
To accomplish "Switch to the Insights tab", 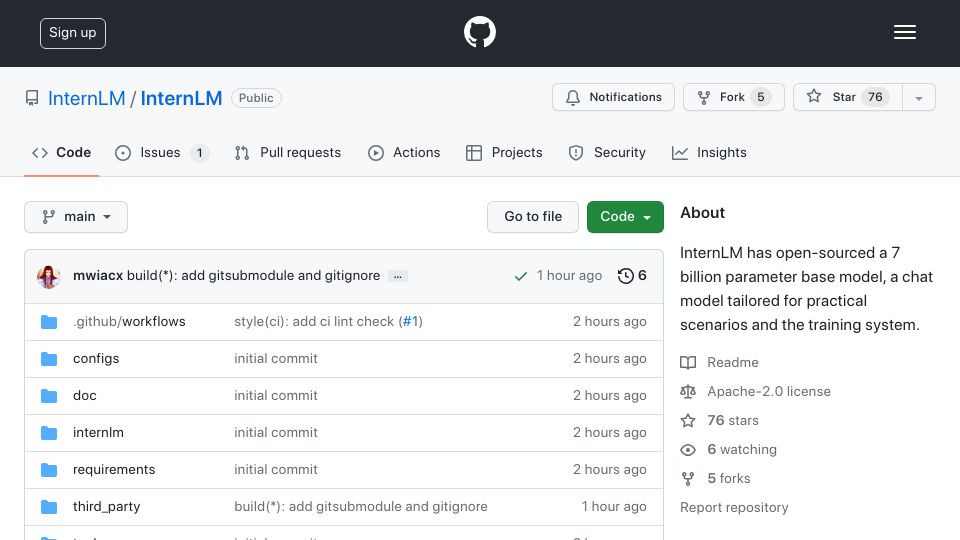I will (709, 152).
